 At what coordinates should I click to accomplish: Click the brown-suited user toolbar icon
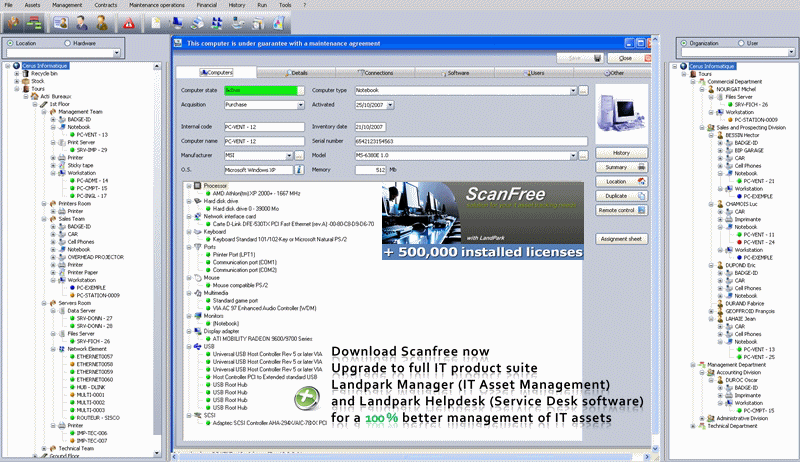click(102, 23)
